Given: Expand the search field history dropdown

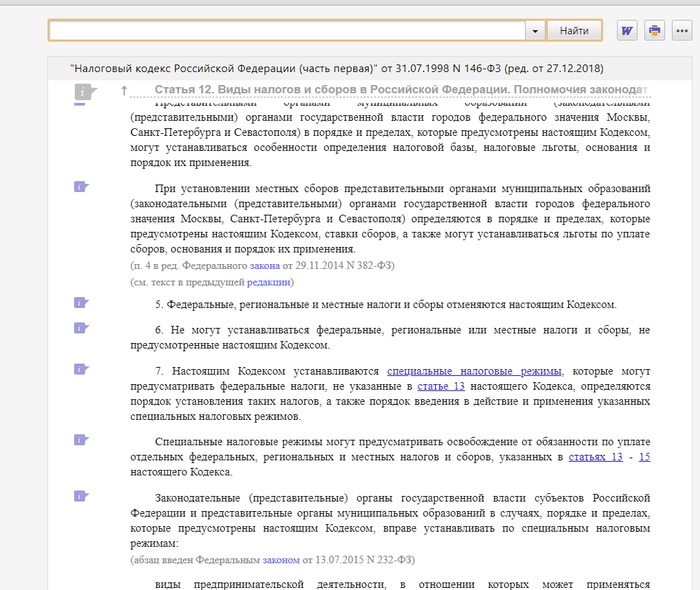Looking at the screenshot, I should tap(535, 31).
